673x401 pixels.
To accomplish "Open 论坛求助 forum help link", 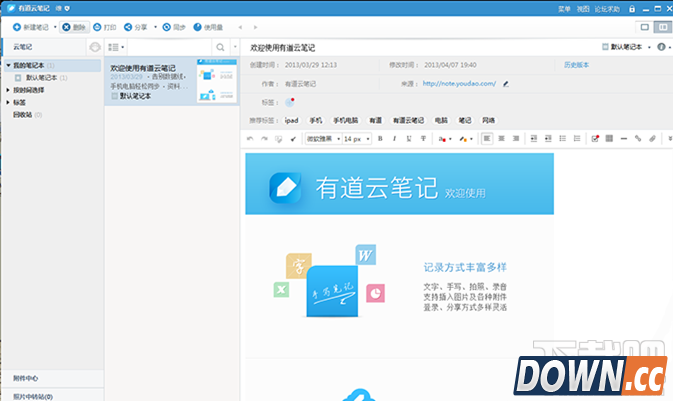I will pos(607,9).
